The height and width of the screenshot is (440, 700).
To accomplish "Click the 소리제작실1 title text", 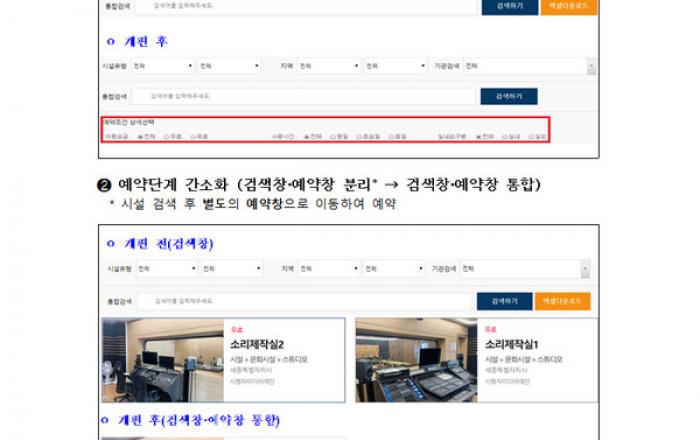I will point(512,345).
